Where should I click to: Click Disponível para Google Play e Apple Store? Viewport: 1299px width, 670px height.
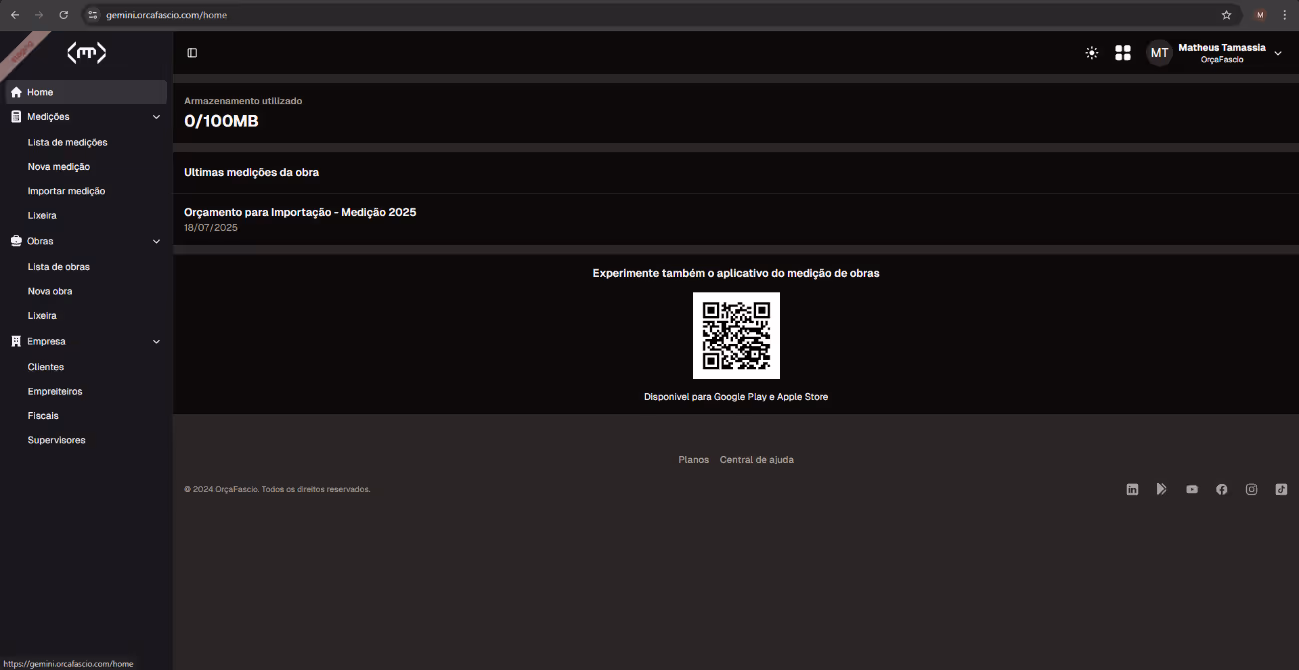pyautogui.click(x=736, y=397)
